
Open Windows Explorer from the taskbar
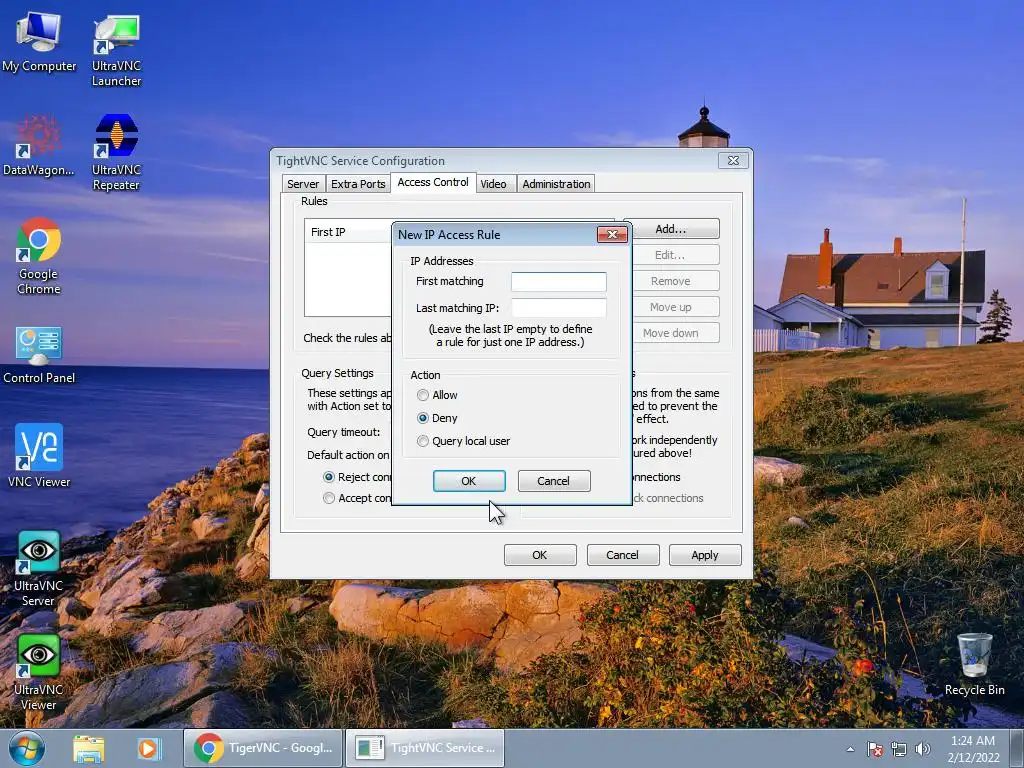89,748
